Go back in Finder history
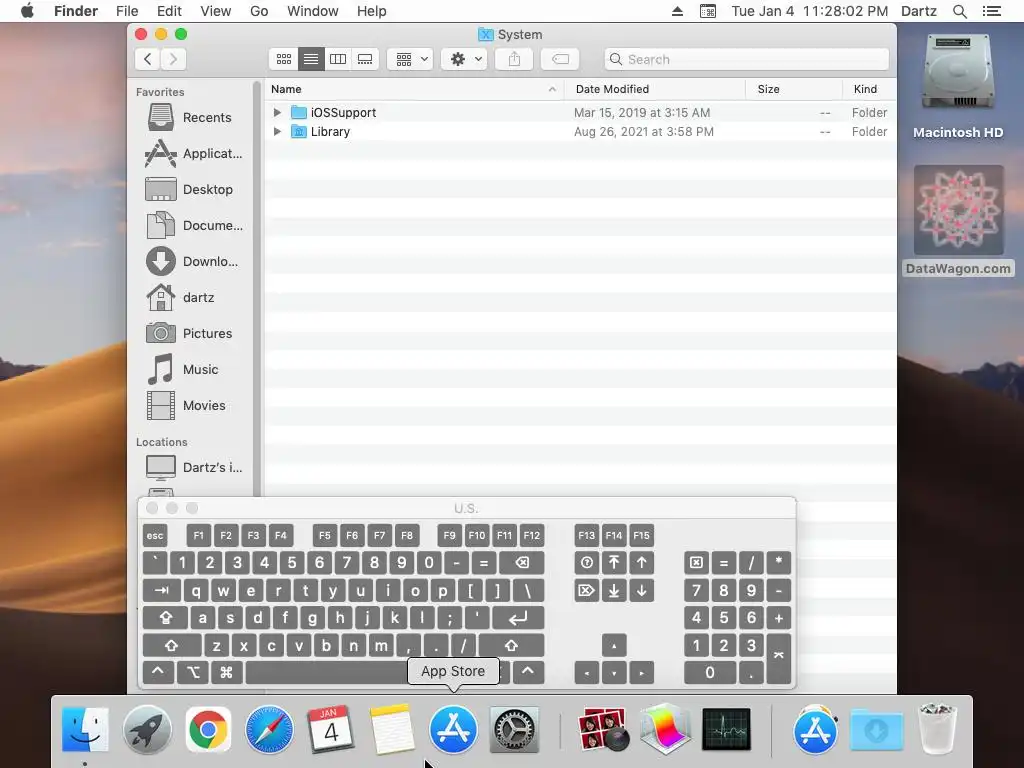 click(148, 59)
